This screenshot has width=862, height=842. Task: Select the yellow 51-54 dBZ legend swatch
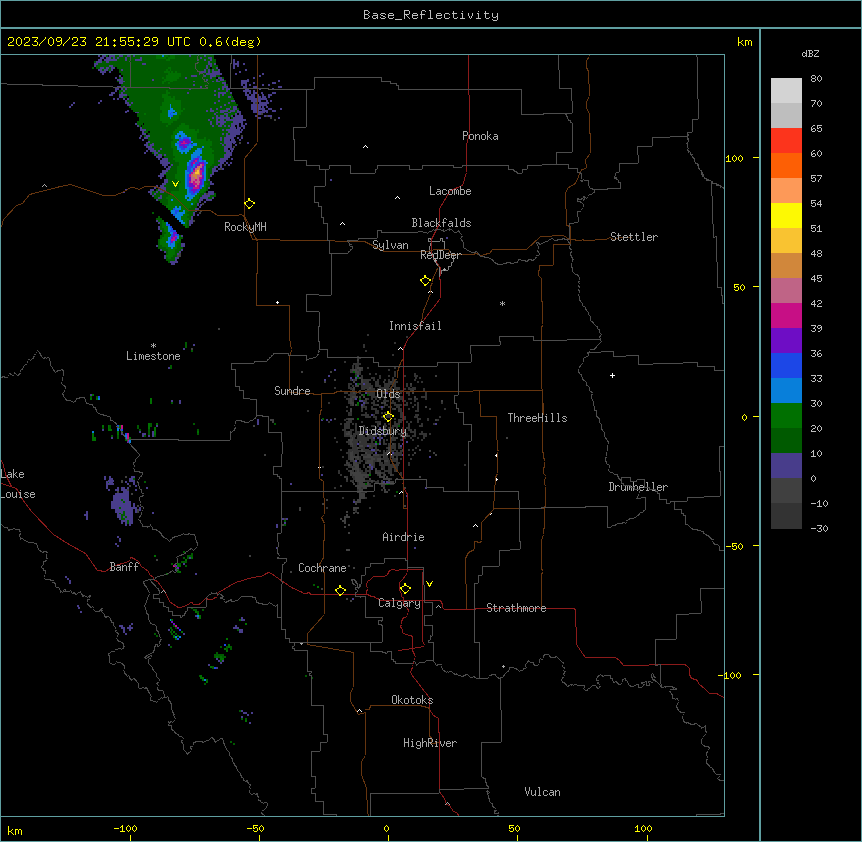click(x=786, y=215)
